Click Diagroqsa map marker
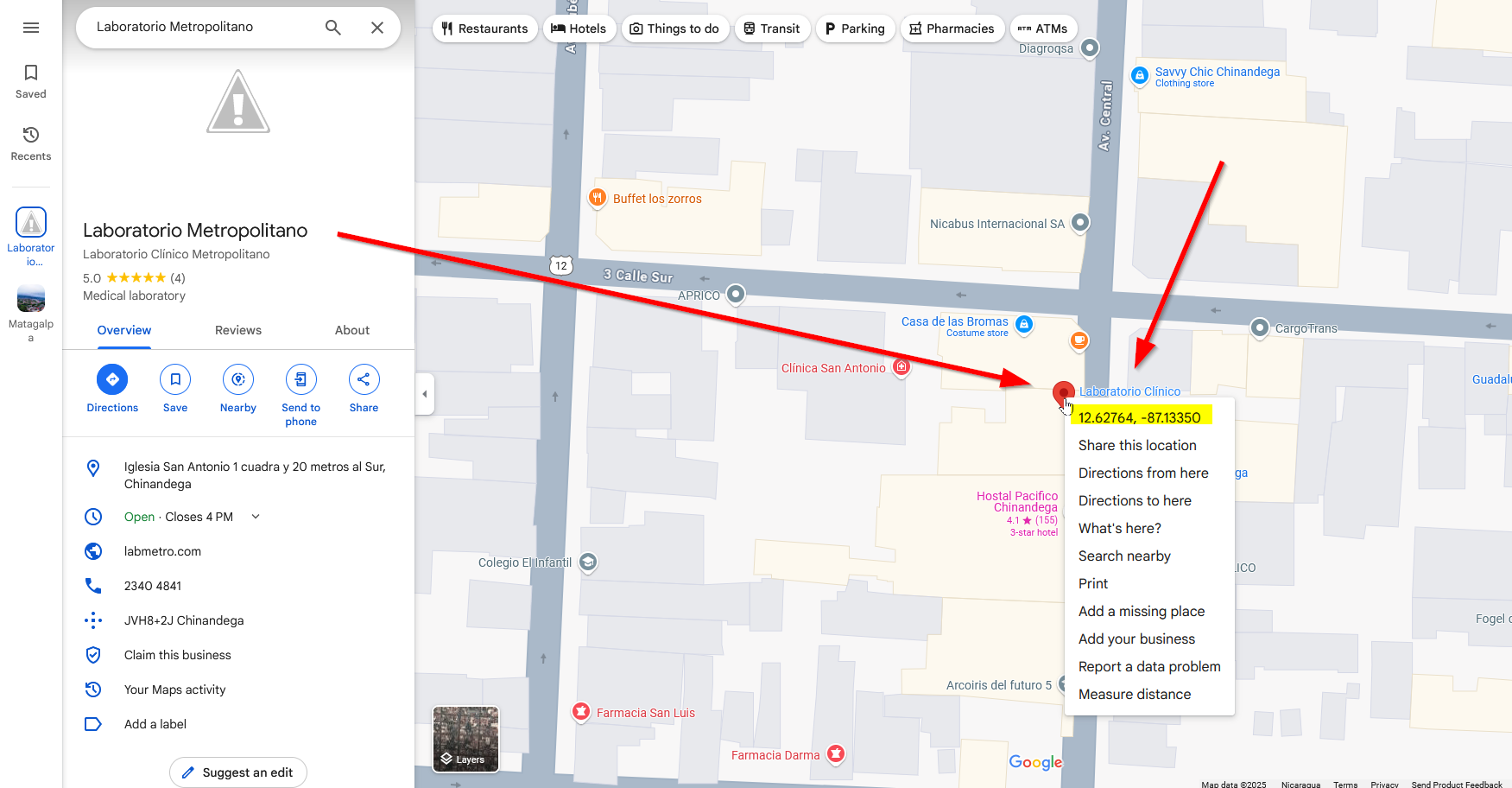 (1091, 48)
